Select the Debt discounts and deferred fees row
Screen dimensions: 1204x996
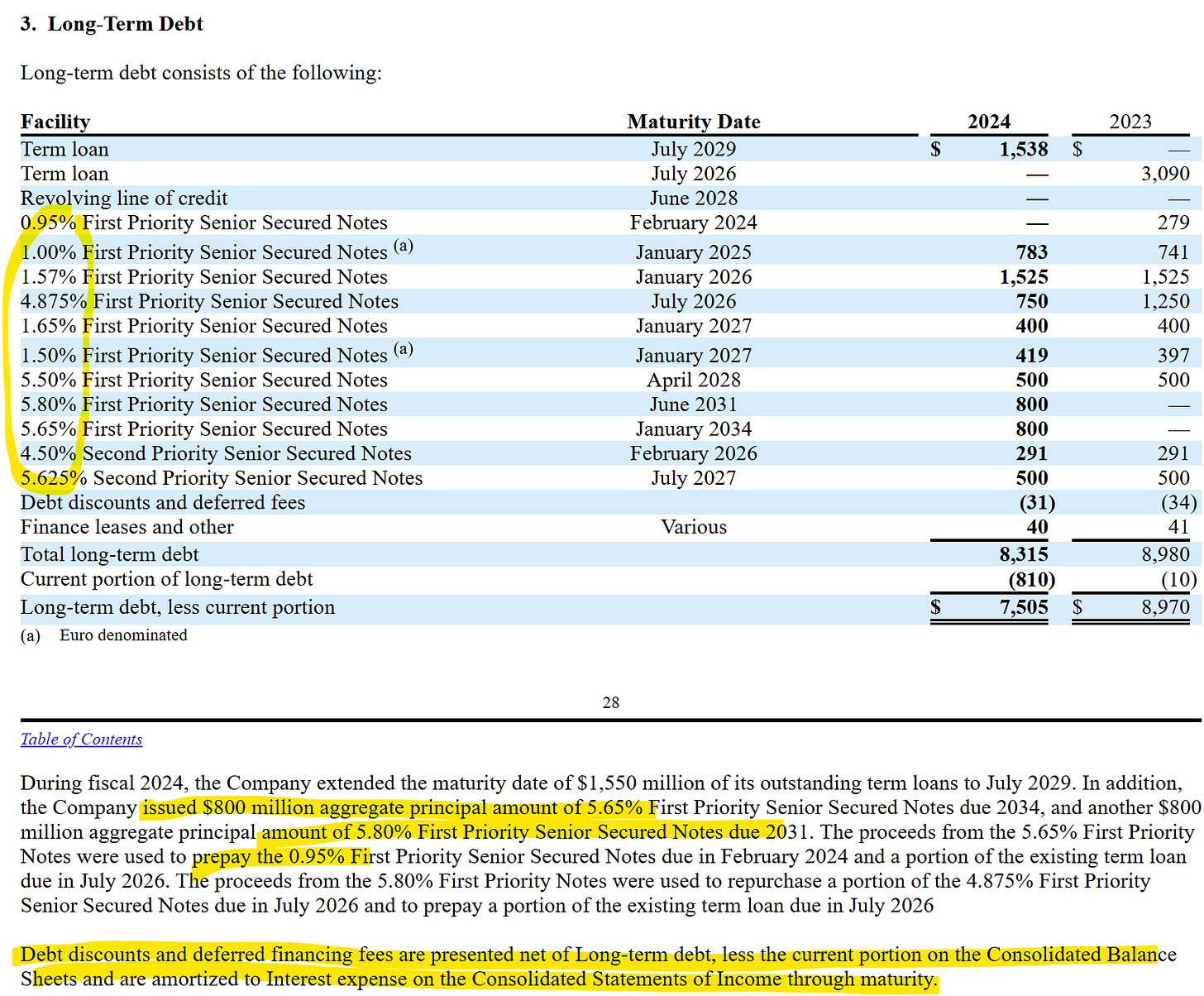pos(162,502)
